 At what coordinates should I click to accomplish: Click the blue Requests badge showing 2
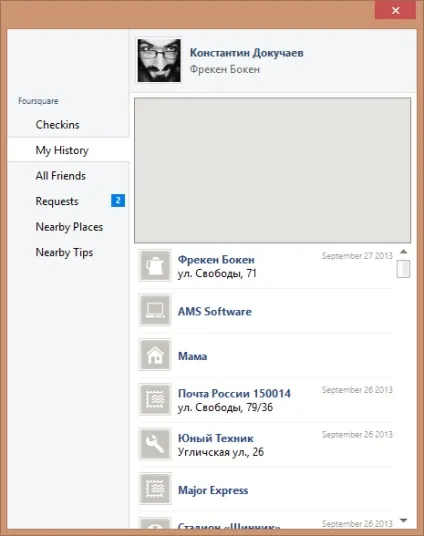click(x=118, y=200)
